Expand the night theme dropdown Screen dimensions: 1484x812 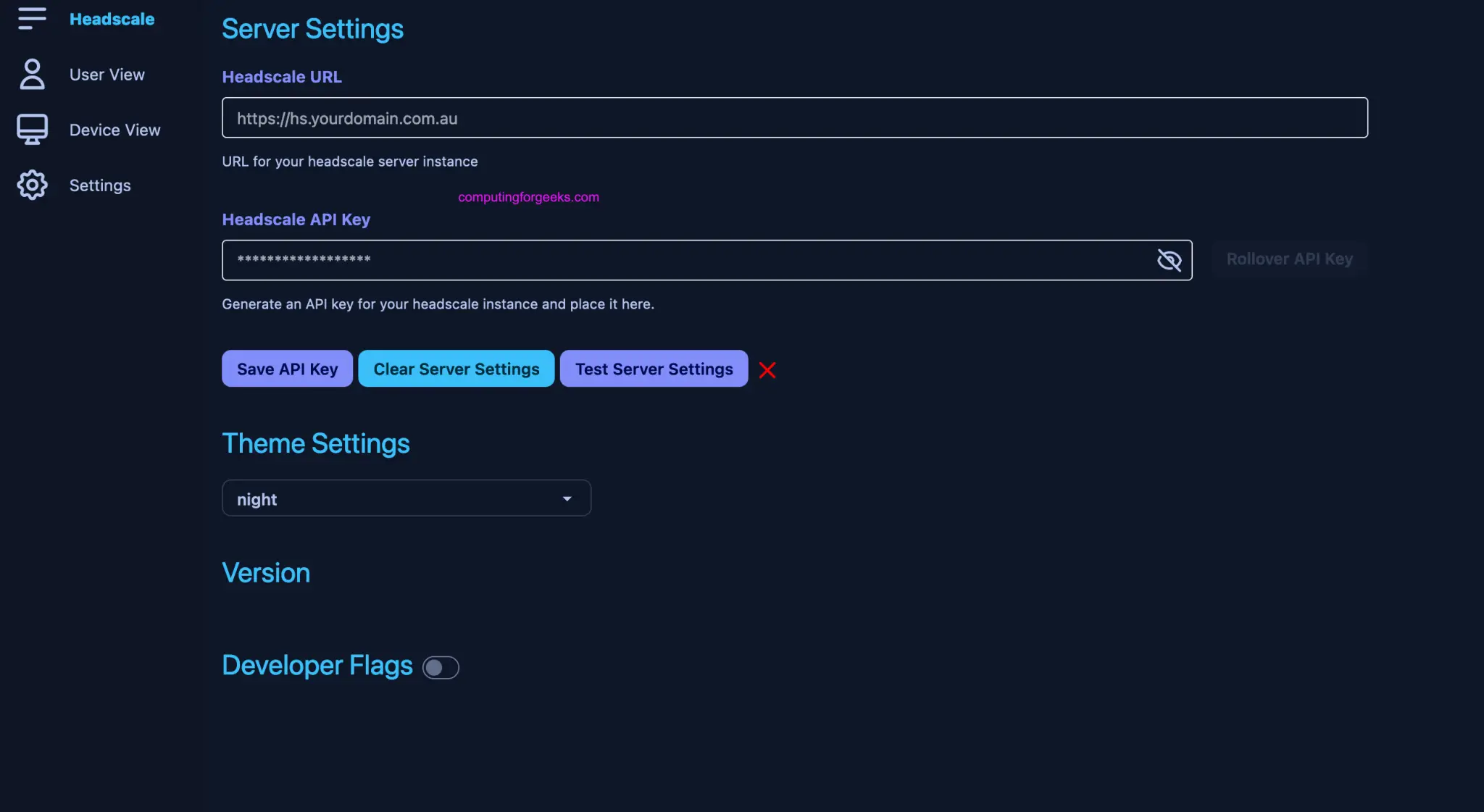pyautogui.click(x=567, y=498)
